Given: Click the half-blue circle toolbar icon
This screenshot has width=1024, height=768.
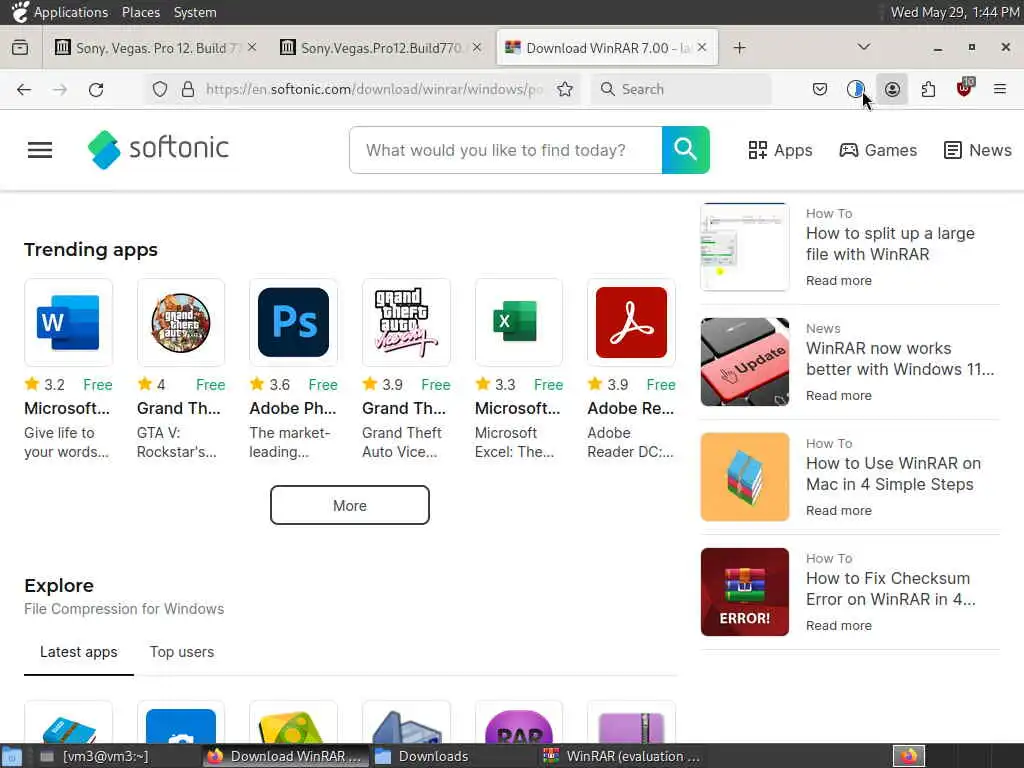Looking at the screenshot, I should [856, 89].
